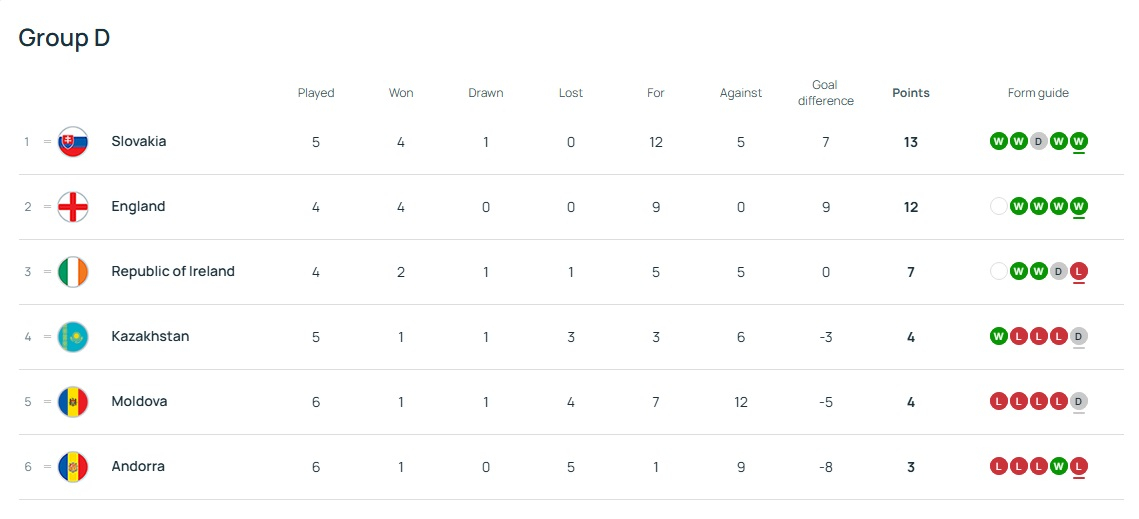This screenshot has width=1139, height=519.
Task: Click the Slovakia flag icon
Action: (x=73, y=142)
